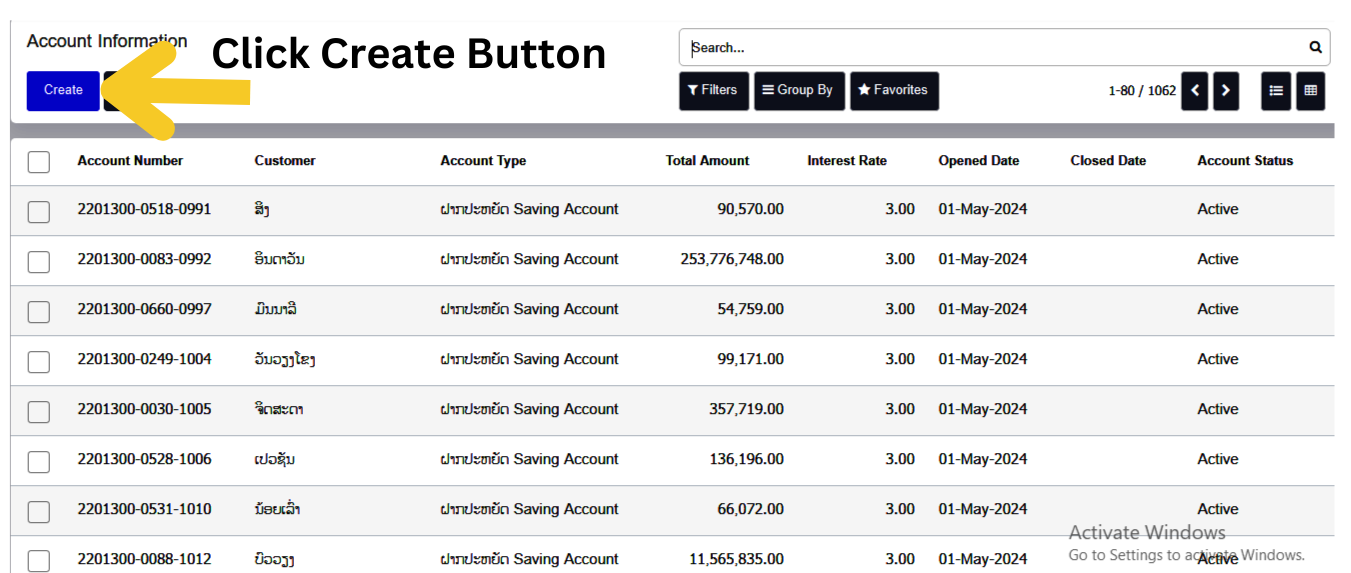Expand the Group By dropdown

[798, 90]
